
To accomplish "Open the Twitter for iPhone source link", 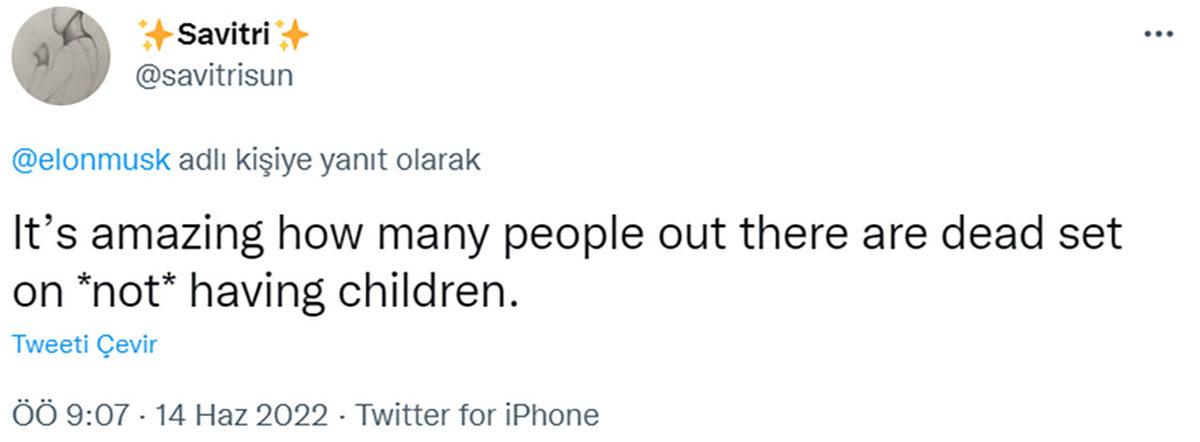I will pos(477,414).
